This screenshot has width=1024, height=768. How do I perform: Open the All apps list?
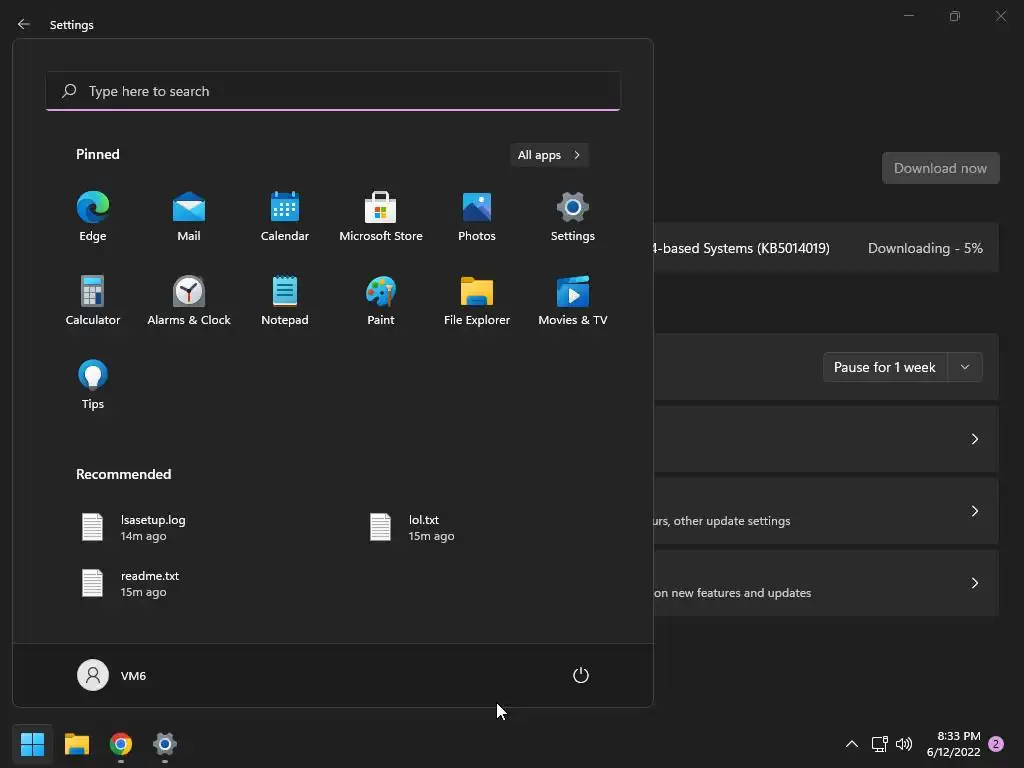(x=549, y=155)
